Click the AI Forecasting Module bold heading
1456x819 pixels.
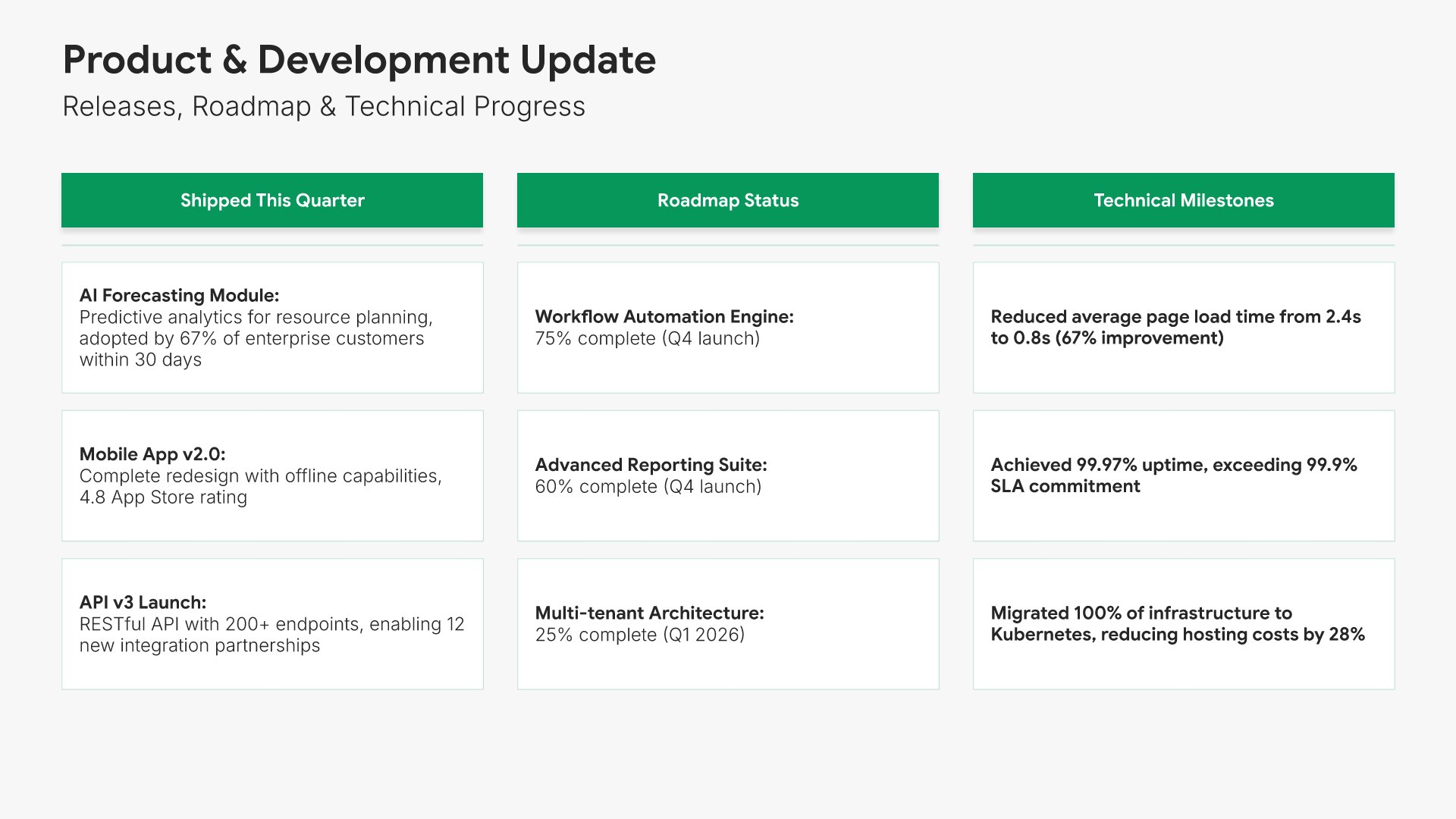pyautogui.click(x=179, y=295)
